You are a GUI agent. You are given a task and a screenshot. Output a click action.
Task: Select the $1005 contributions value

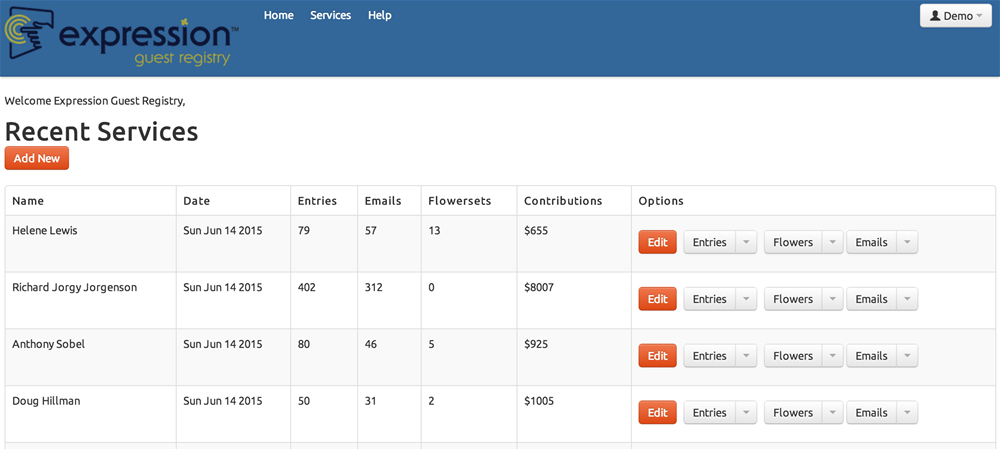point(539,401)
